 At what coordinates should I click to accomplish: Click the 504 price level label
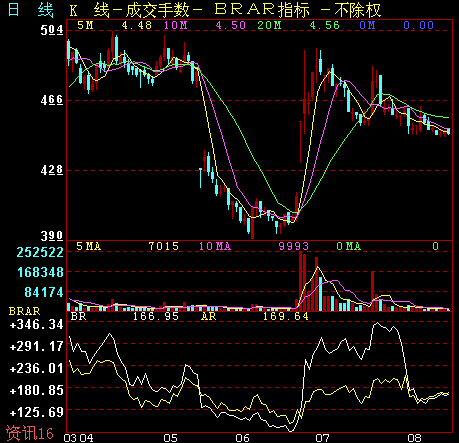click(x=52, y=30)
